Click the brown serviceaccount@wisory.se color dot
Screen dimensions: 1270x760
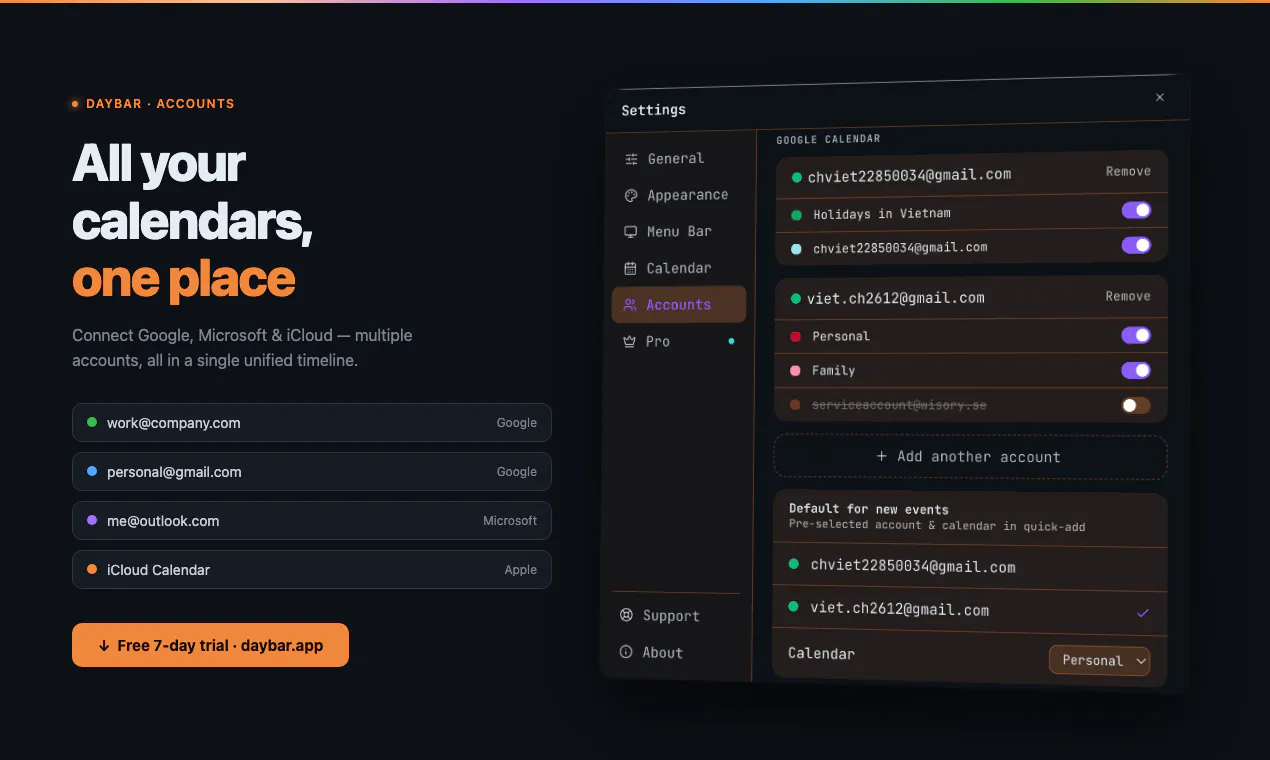click(x=795, y=405)
